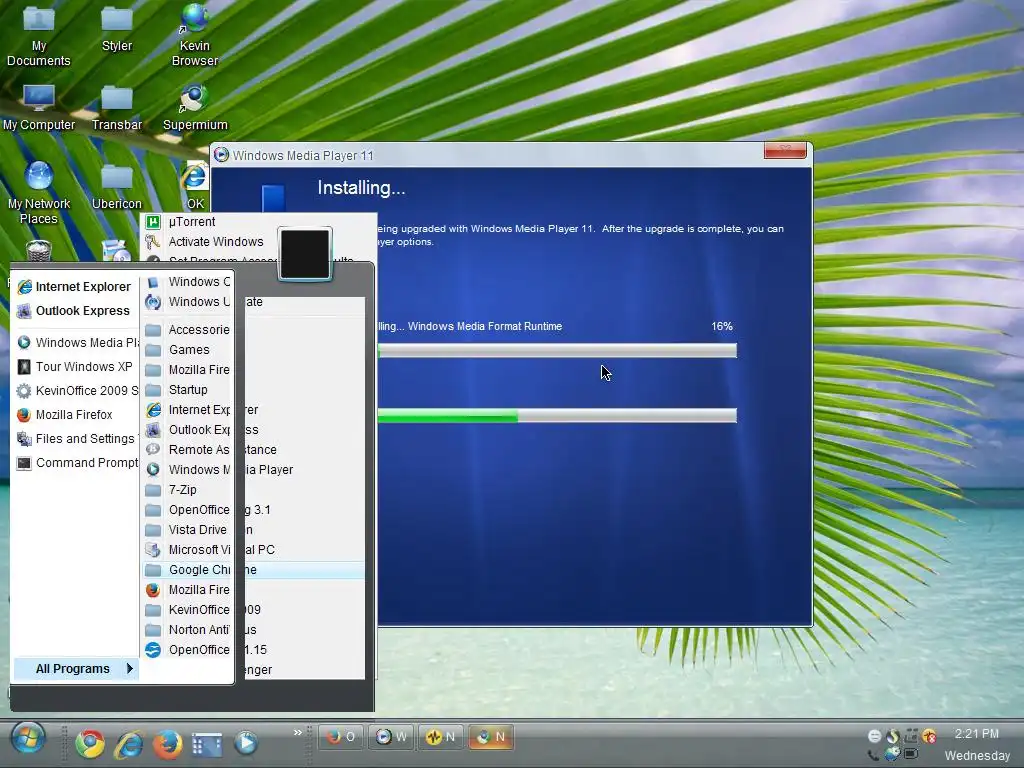The width and height of the screenshot is (1024, 768).
Task: Click the Windows Media Format Runtime progress bar
Action: tap(557, 351)
